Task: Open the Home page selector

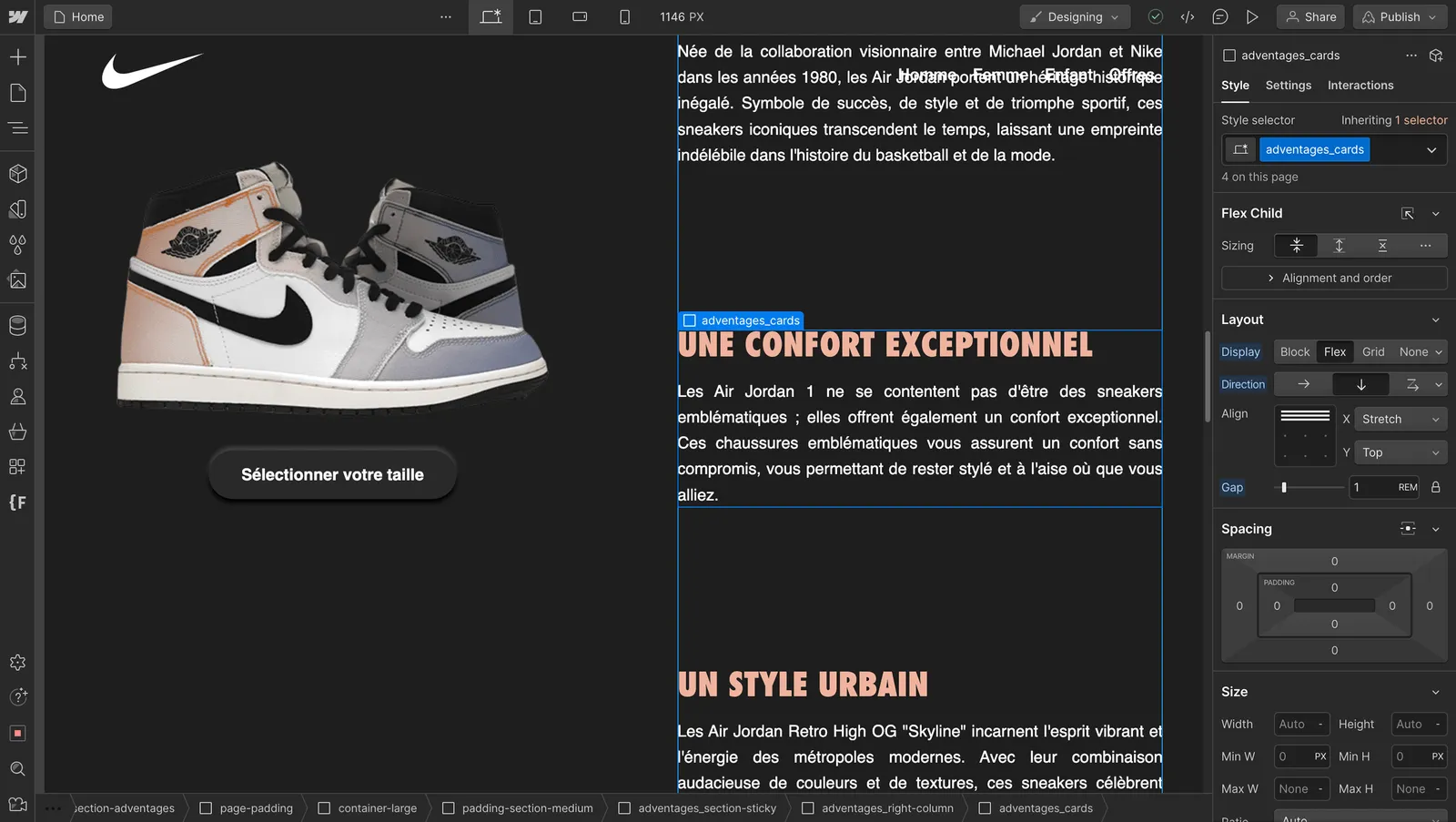Action: pyautogui.click(x=79, y=16)
